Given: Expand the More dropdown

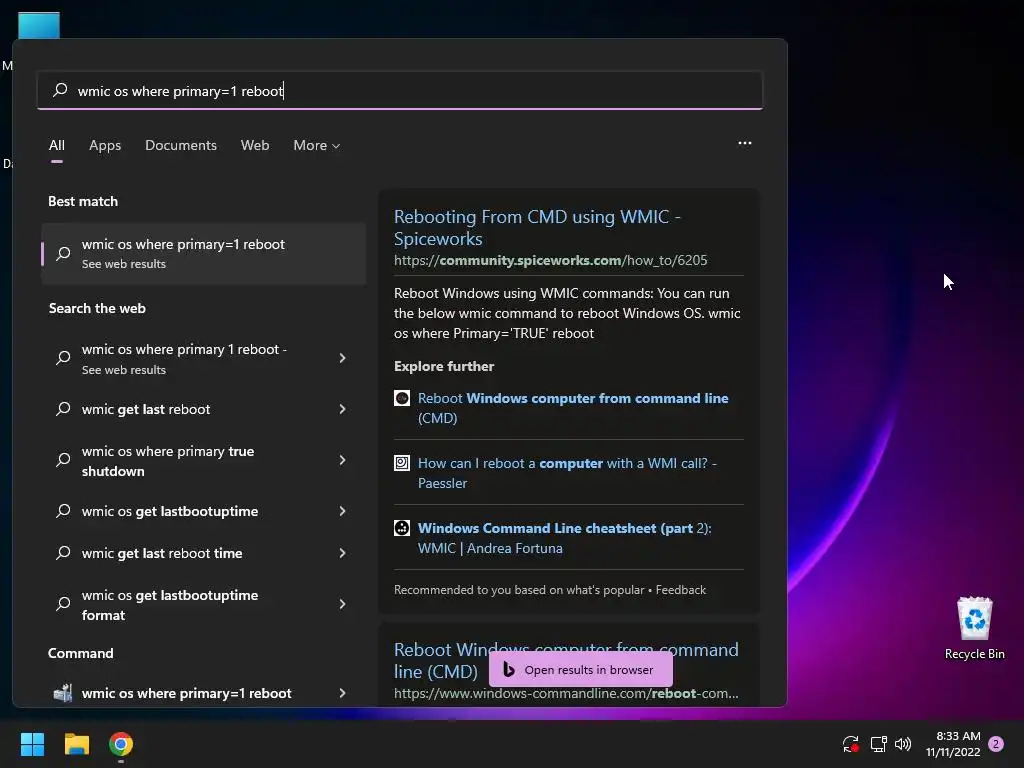Looking at the screenshot, I should 317,145.
